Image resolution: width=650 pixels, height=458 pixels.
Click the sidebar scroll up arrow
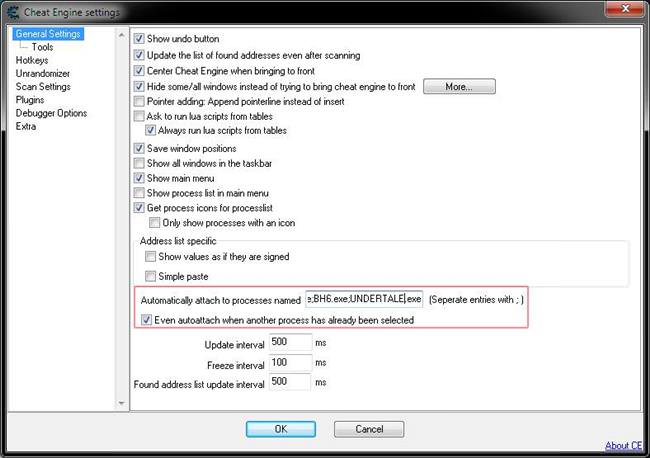(x=121, y=35)
